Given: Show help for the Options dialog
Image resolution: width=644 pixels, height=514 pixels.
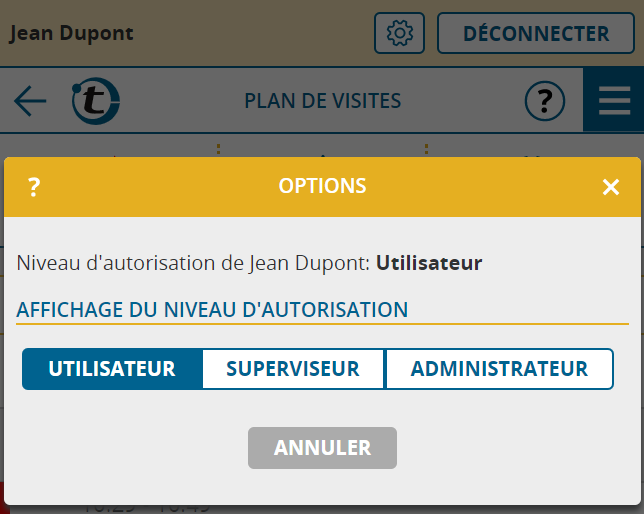Looking at the screenshot, I should [34, 187].
